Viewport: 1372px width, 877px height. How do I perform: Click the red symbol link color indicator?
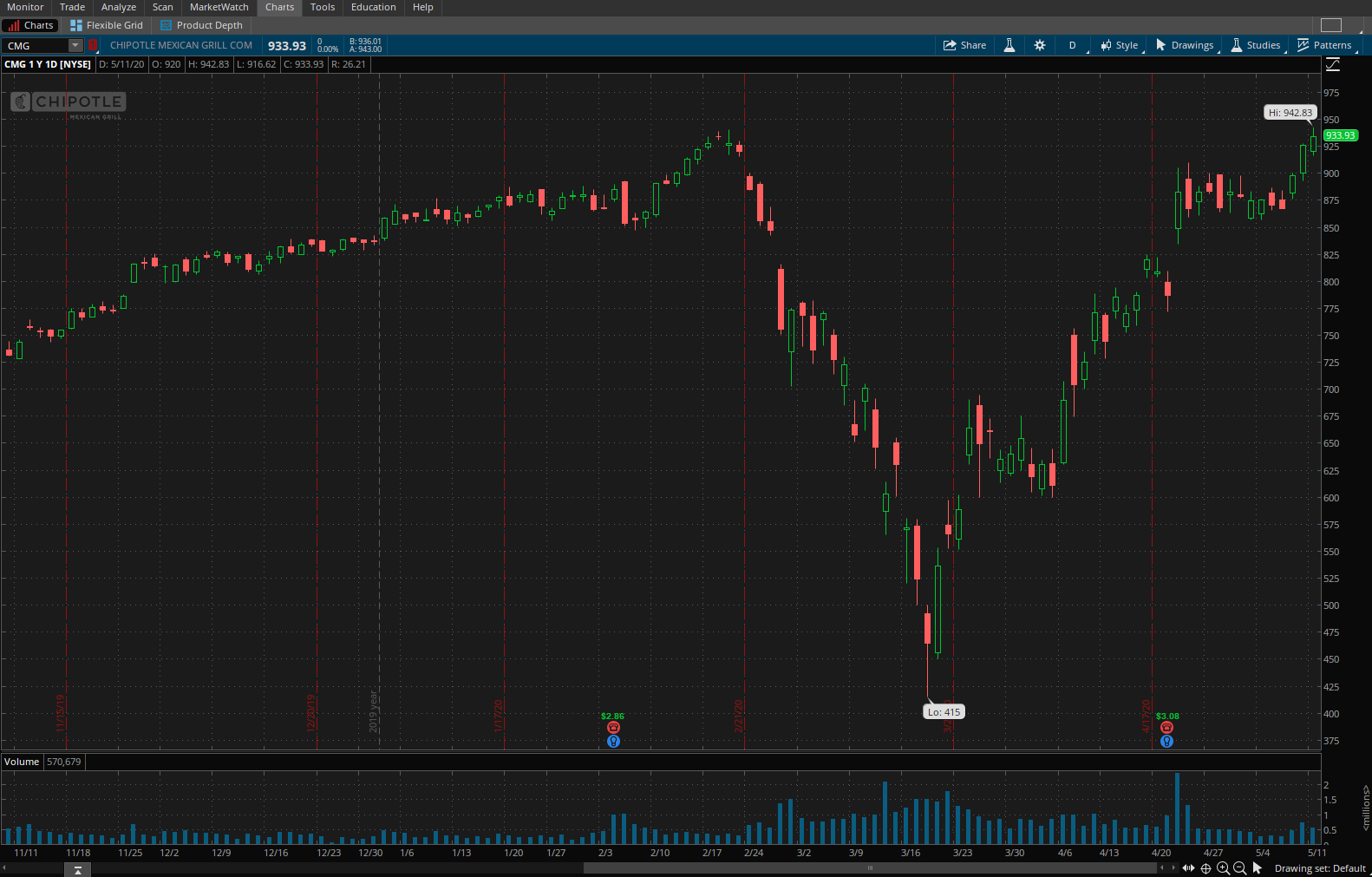[x=93, y=45]
